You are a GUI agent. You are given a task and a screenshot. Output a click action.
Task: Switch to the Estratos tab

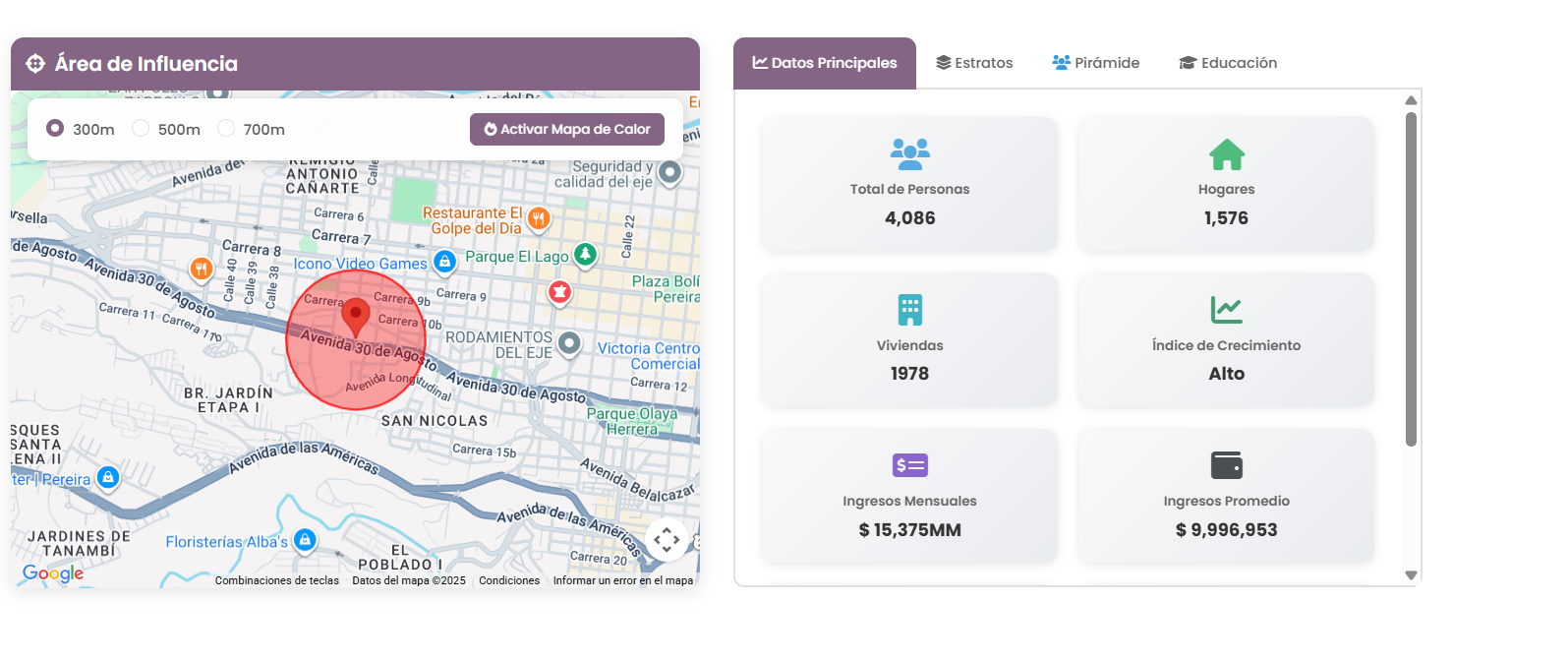tap(974, 63)
